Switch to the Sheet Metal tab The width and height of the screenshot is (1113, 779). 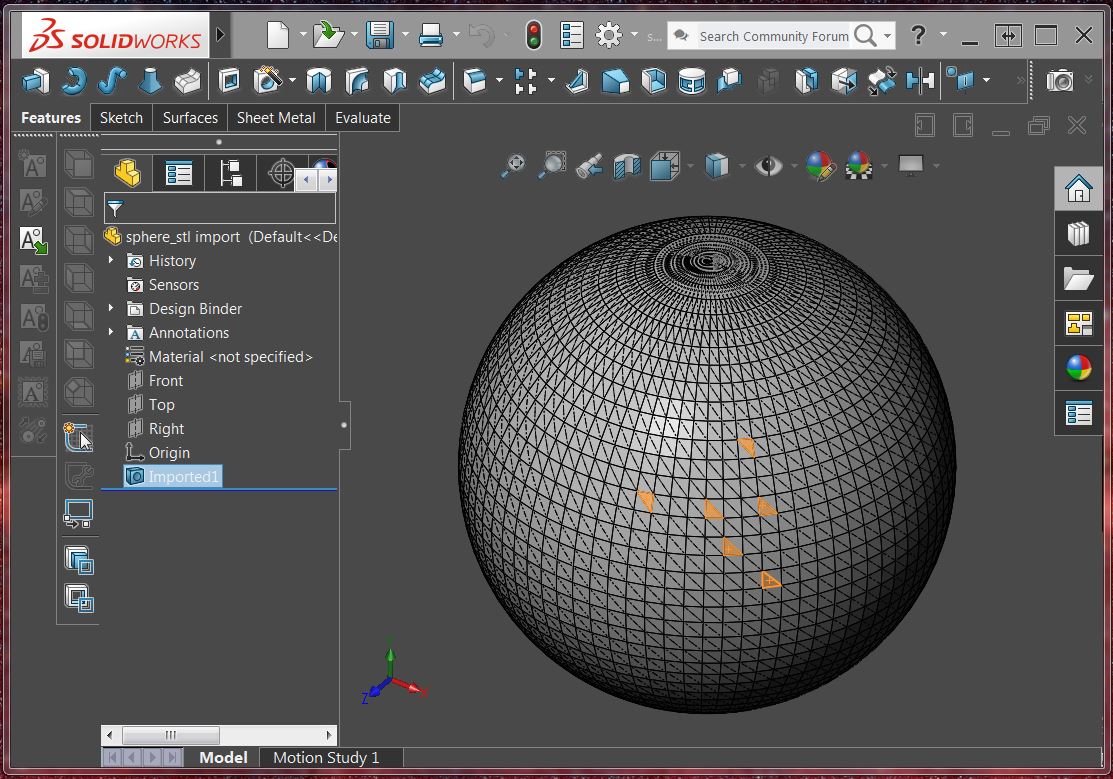pyautogui.click(x=276, y=118)
